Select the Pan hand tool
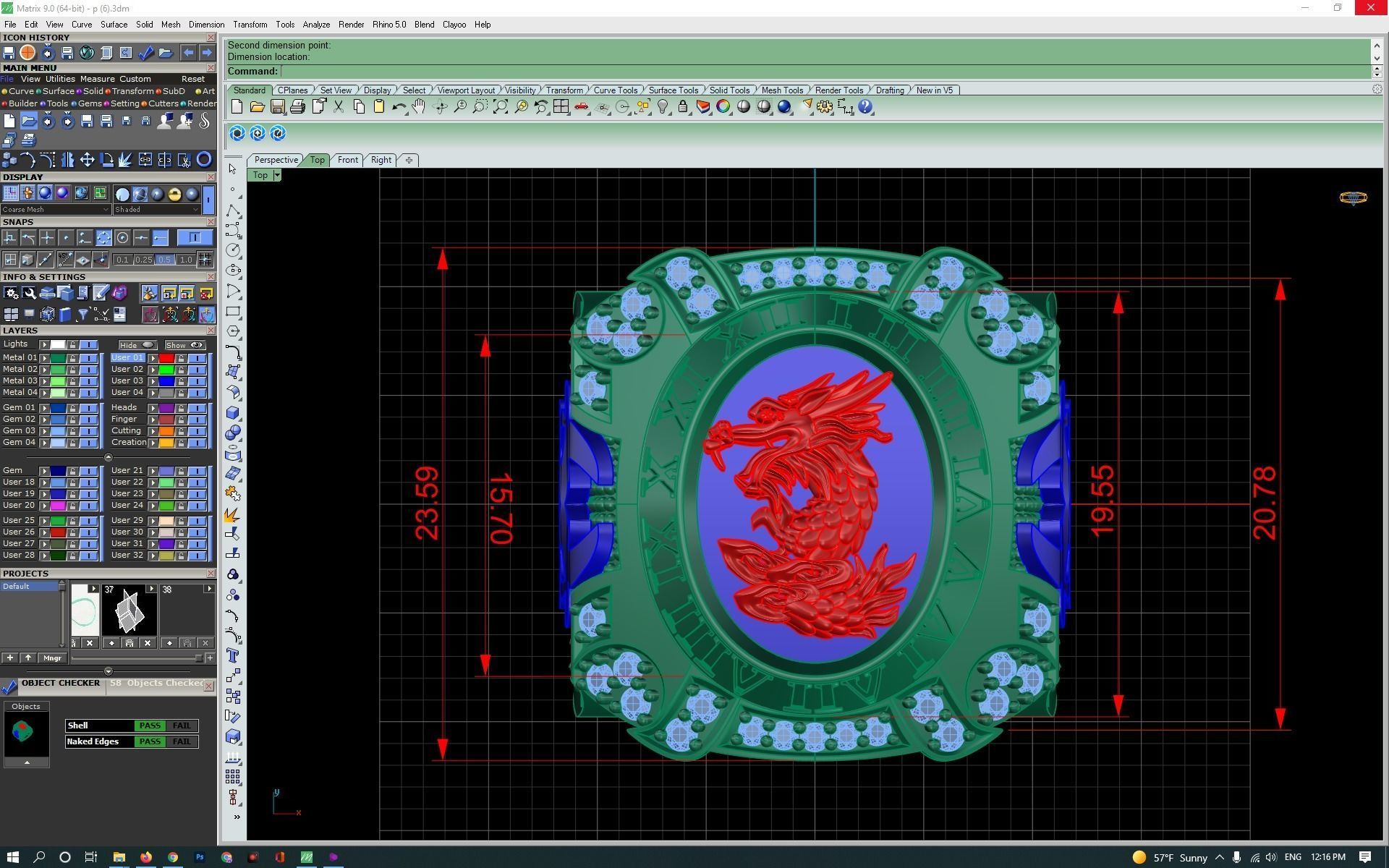This screenshot has width=1389, height=868. point(419,107)
